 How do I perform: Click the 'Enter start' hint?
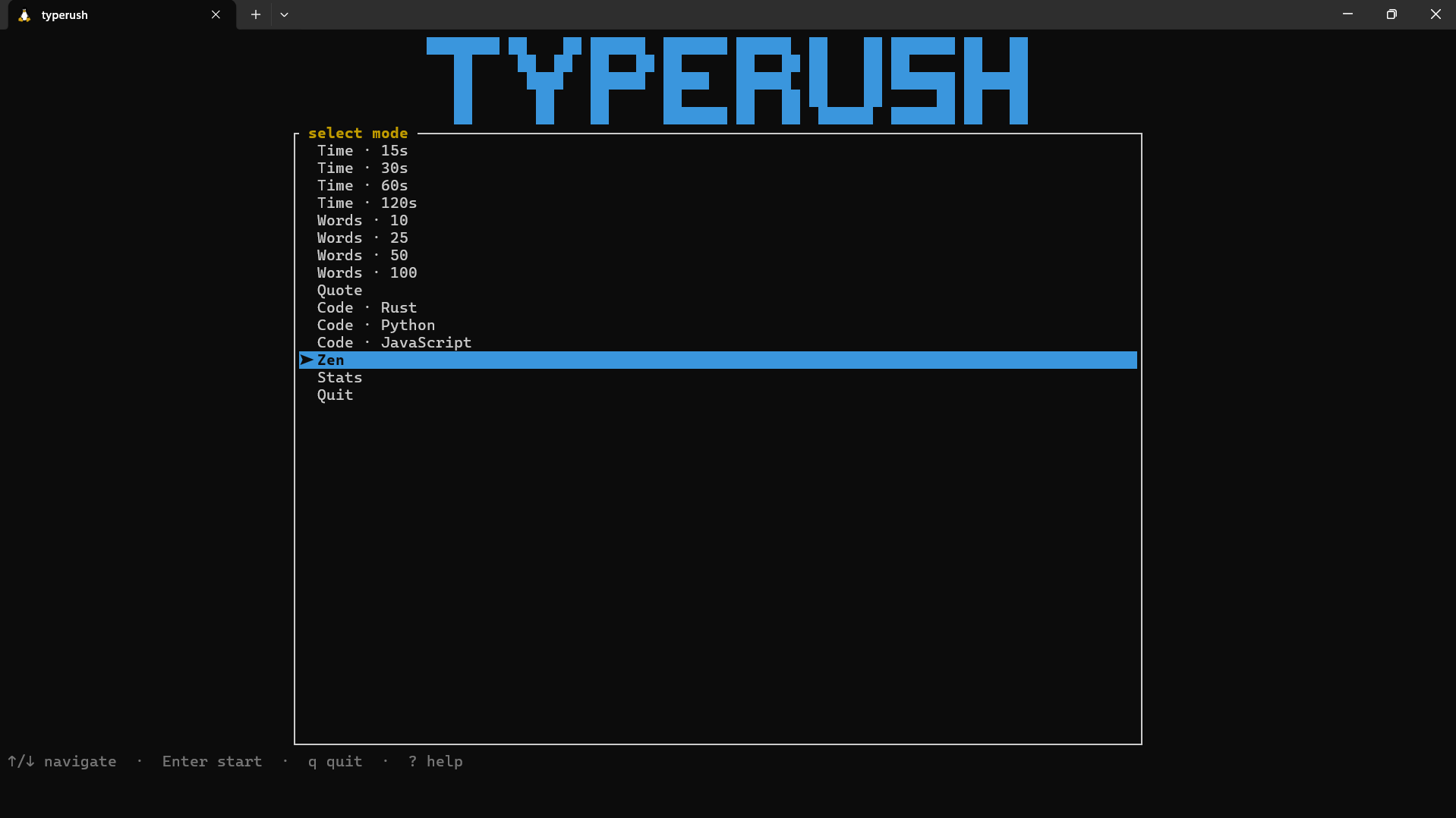[x=212, y=761]
